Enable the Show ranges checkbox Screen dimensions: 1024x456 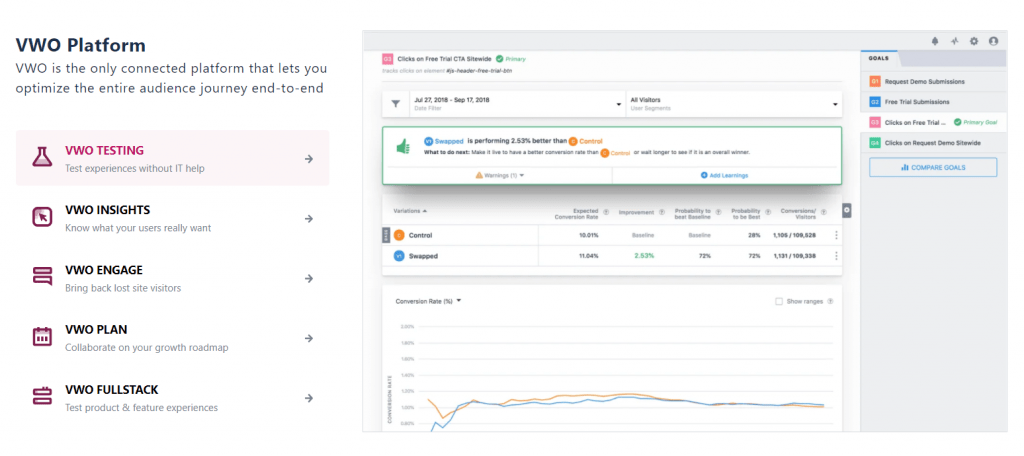778,301
